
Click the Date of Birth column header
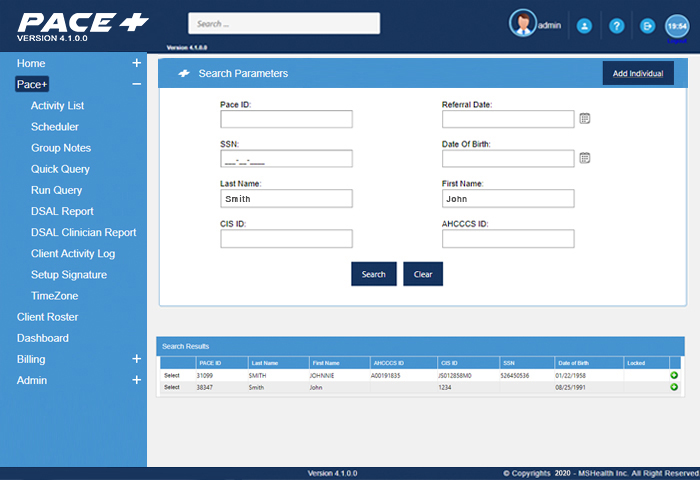(x=573, y=363)
